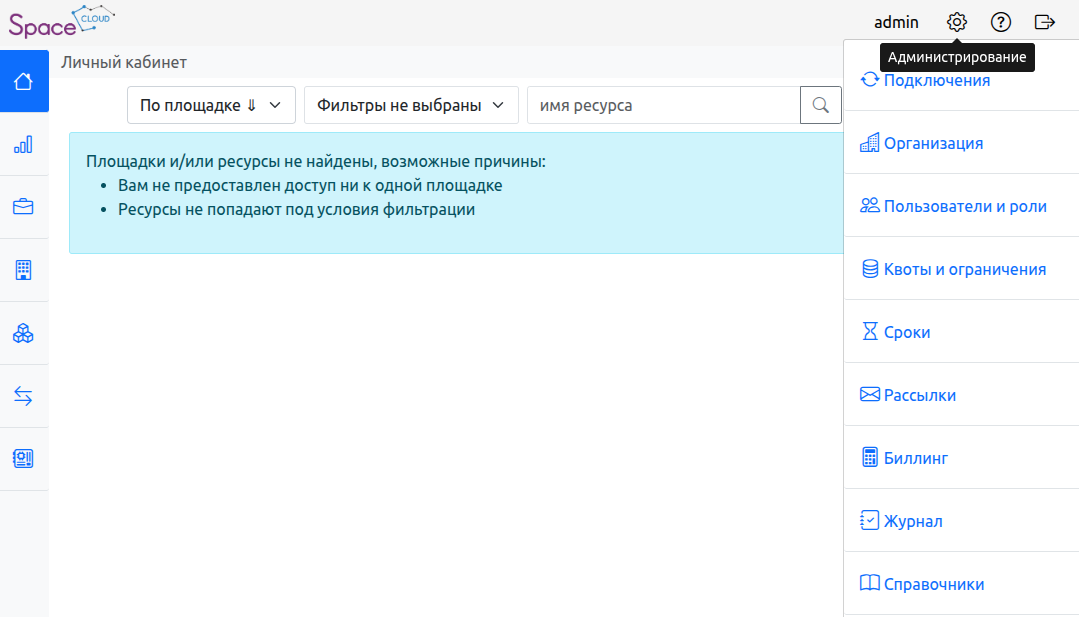Image resolution: width=1079 pixels, height=617 pixels.
Task: Click the SpaceCloud logo
Action: 61,22
